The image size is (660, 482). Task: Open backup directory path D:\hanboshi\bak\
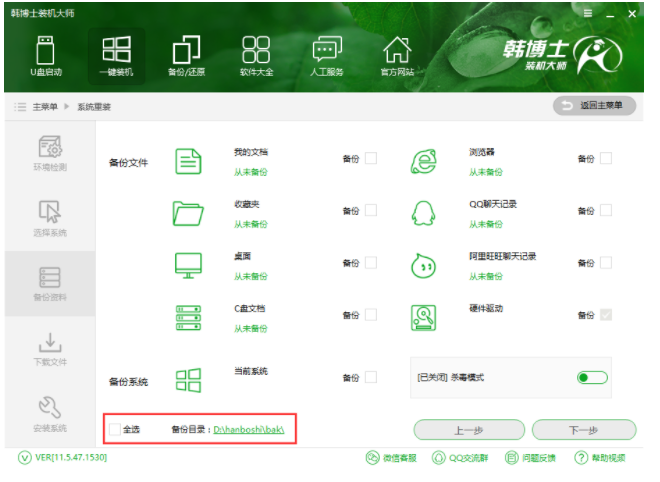pos(250,430)
